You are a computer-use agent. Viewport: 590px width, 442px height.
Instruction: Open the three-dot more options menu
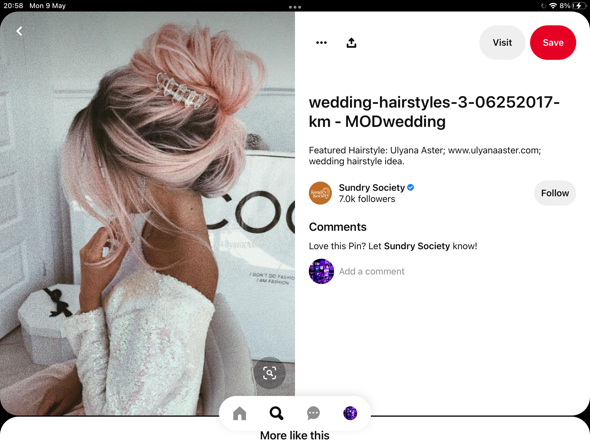coord(321,43)
